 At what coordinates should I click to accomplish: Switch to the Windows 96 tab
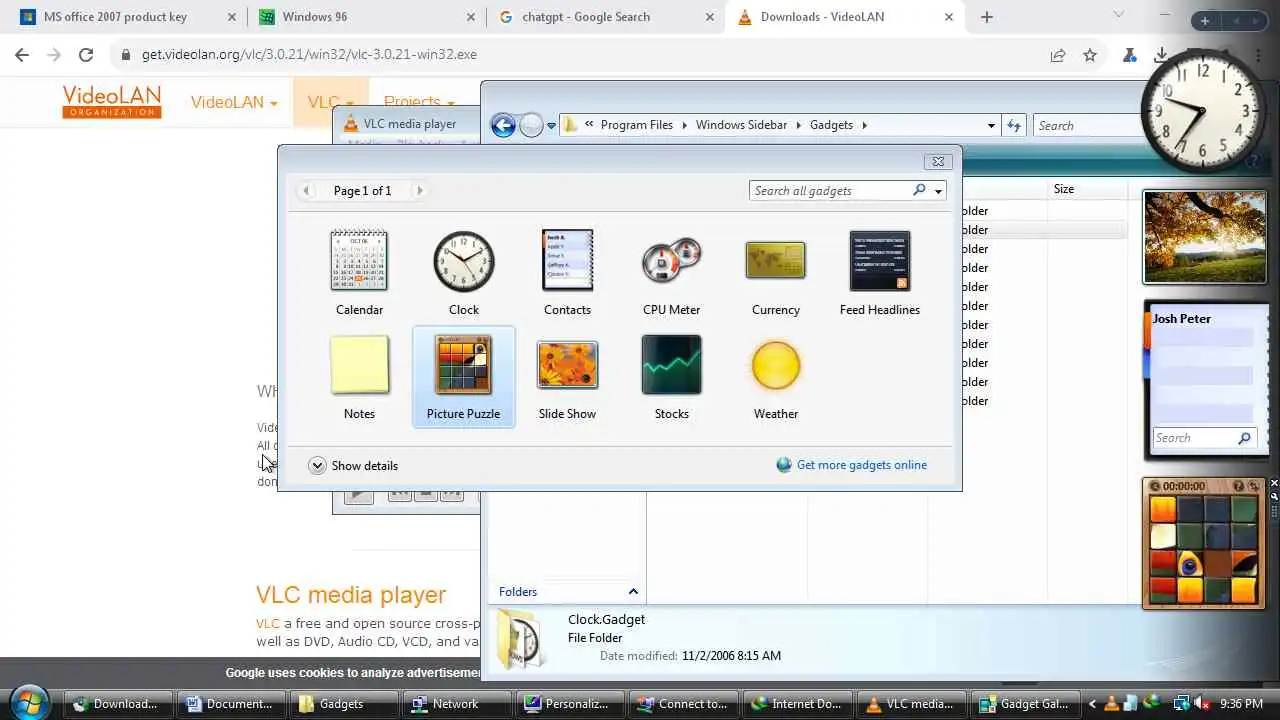[x=367, y=17]
